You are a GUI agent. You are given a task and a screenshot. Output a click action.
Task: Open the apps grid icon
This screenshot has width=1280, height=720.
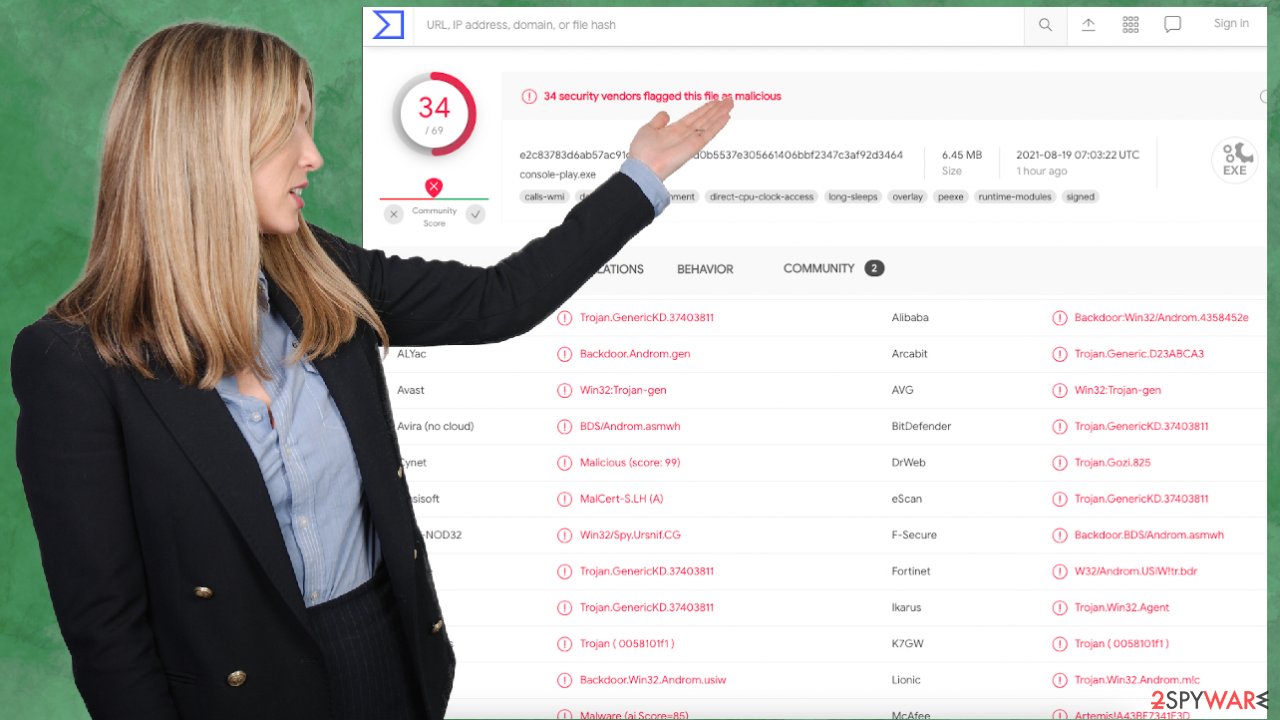[1131, 25]
